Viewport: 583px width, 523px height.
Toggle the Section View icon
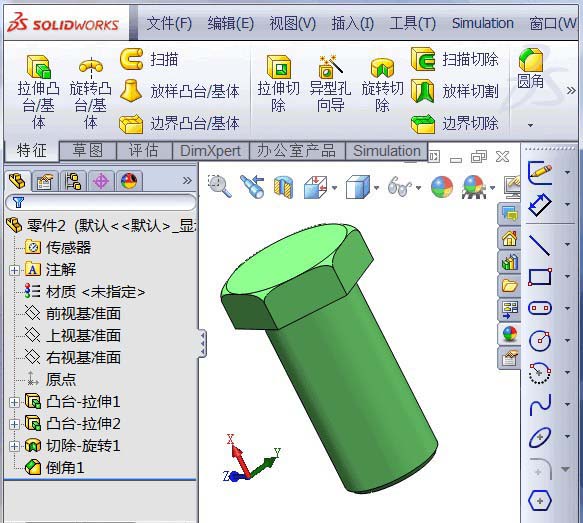(283, 187)
